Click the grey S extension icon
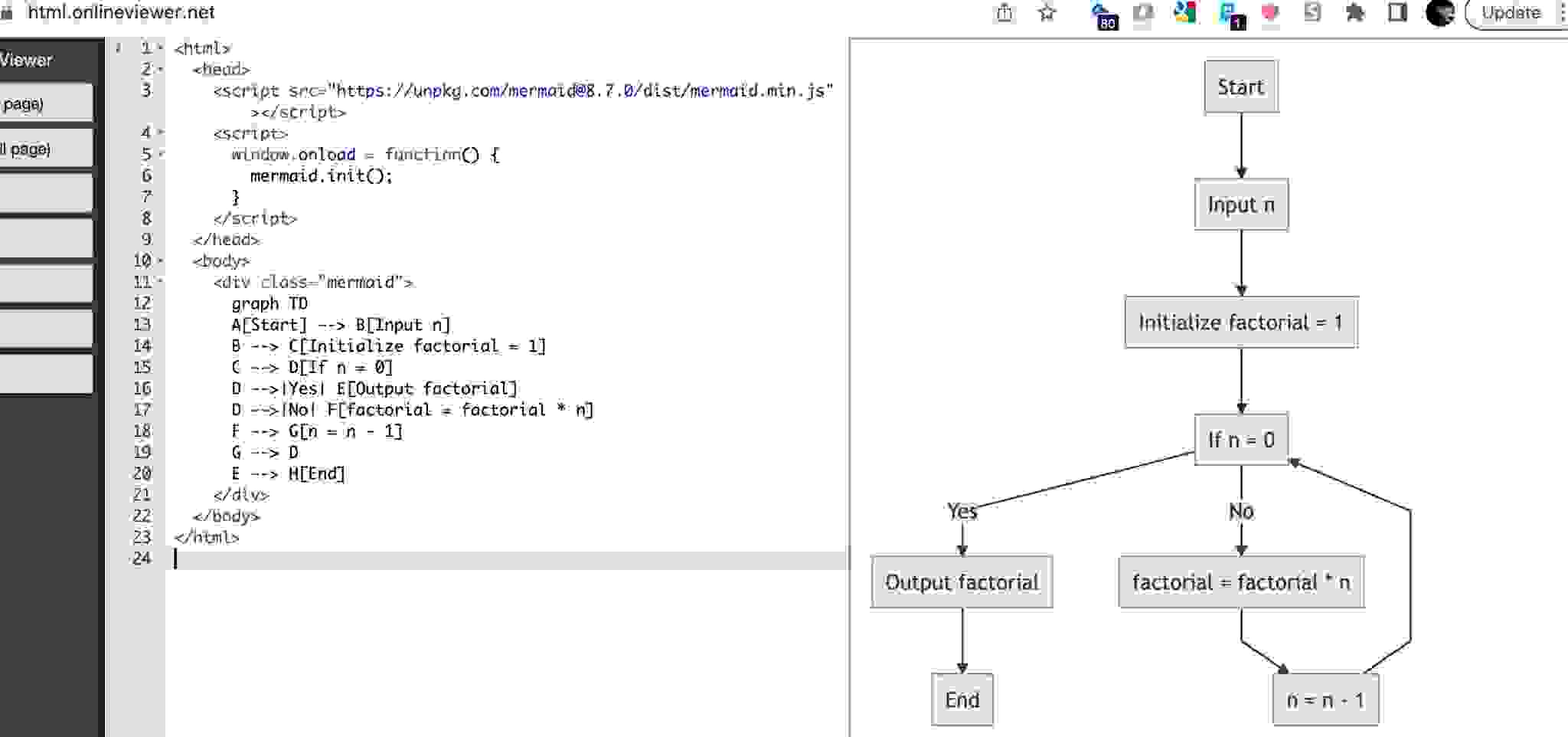Screen dimensions: 1568x737 [1312, 12]
